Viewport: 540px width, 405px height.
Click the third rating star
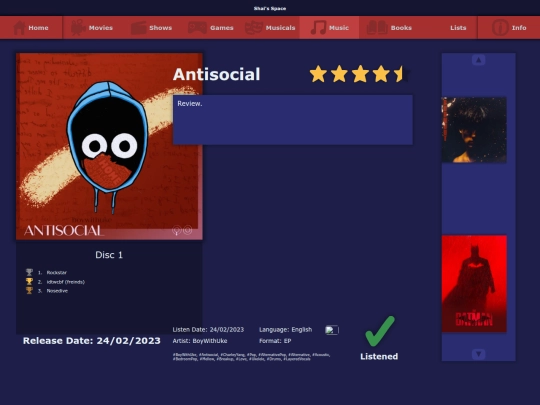click(x=360, y=74)
